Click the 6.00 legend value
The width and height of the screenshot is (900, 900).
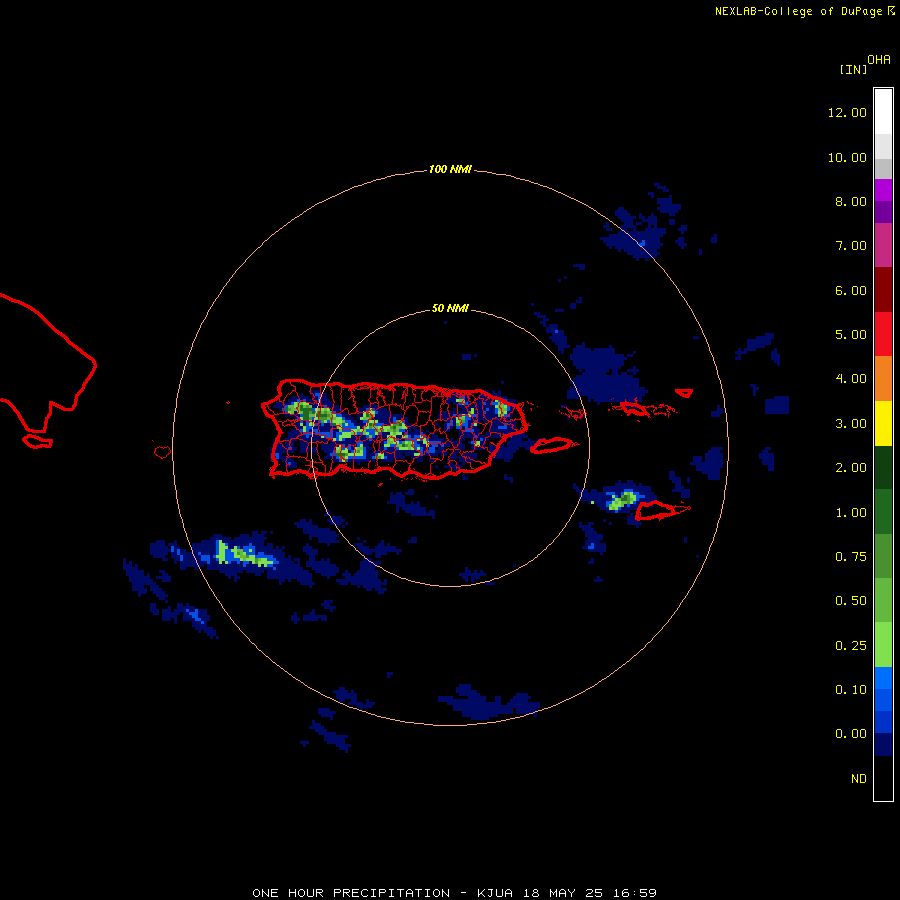[x=851, y=290]
